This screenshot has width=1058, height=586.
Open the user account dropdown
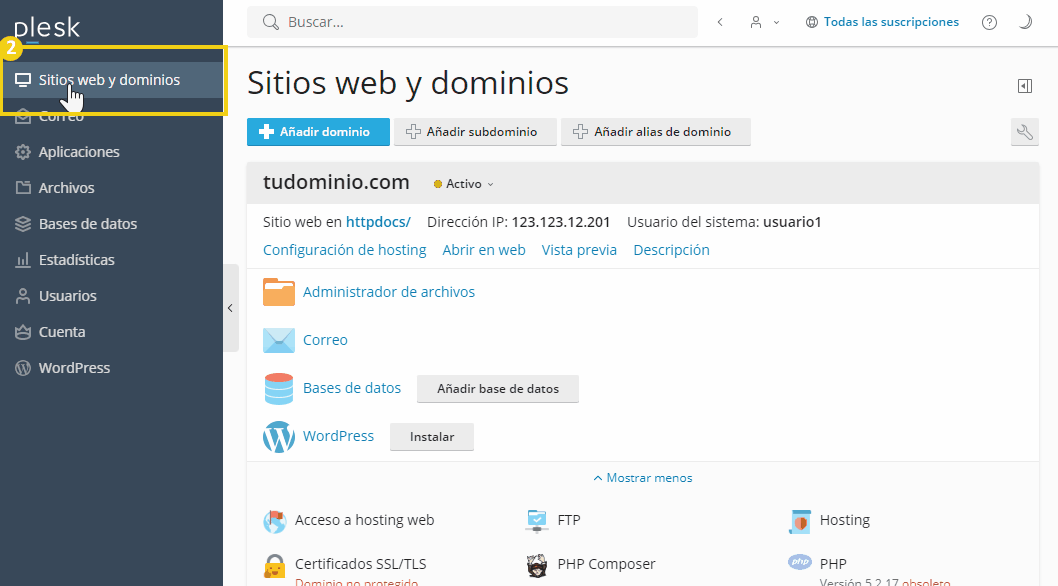pyautogui.click(x=764, y=22)
